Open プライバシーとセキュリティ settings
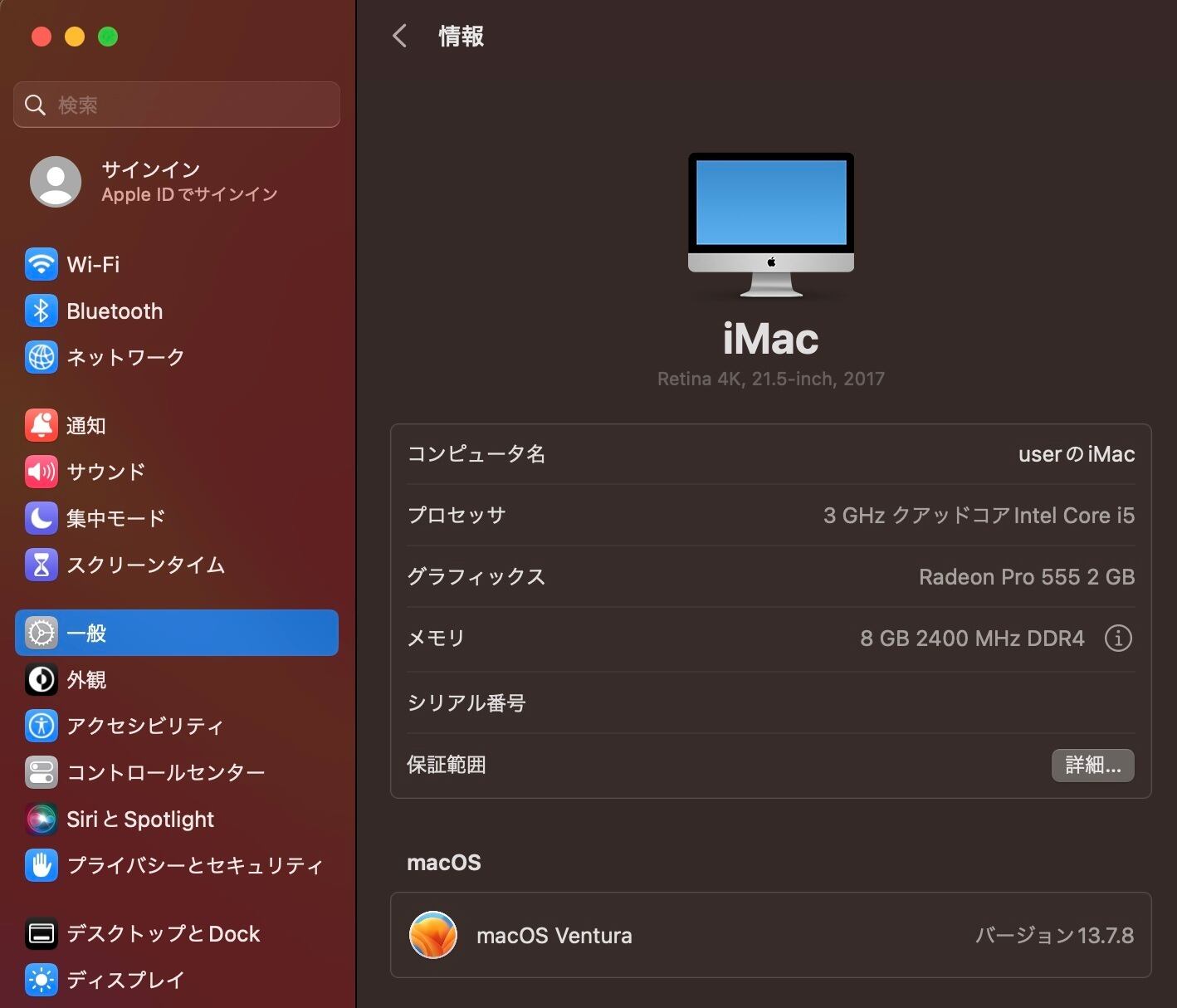Screen dimensions: 1177x1008 (x=177, y=865)
